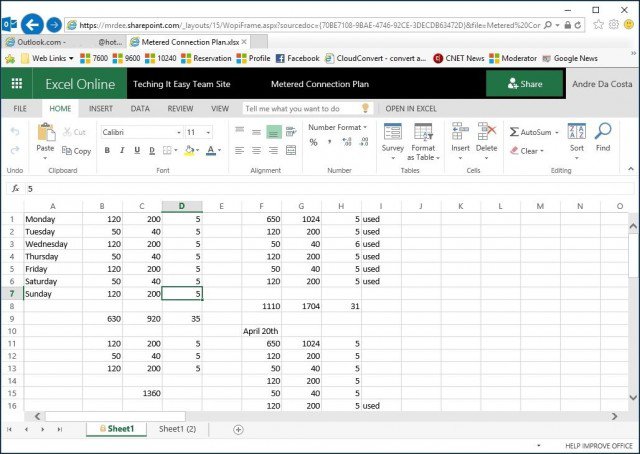The image size is (640, 454).
Task: Select the Sunday cell
Action: pos(53,294)
